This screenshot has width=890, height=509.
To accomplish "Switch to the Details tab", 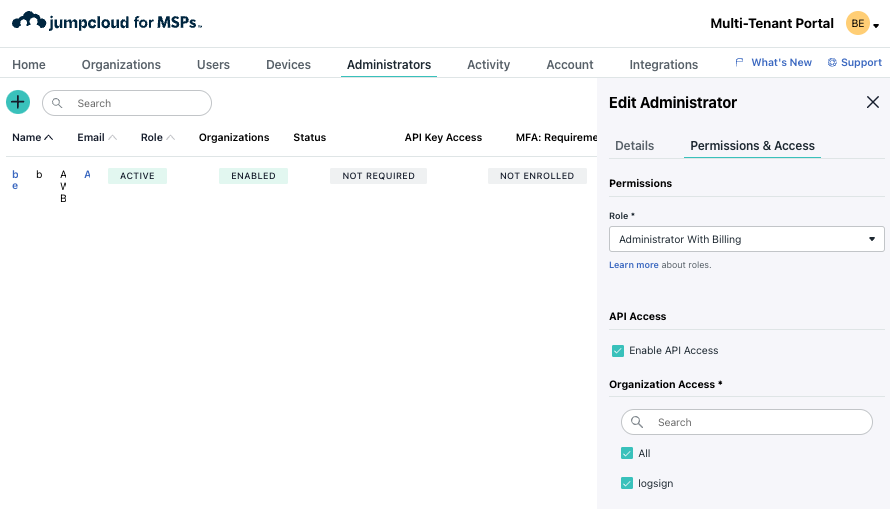I will click(x=635, y=146).
